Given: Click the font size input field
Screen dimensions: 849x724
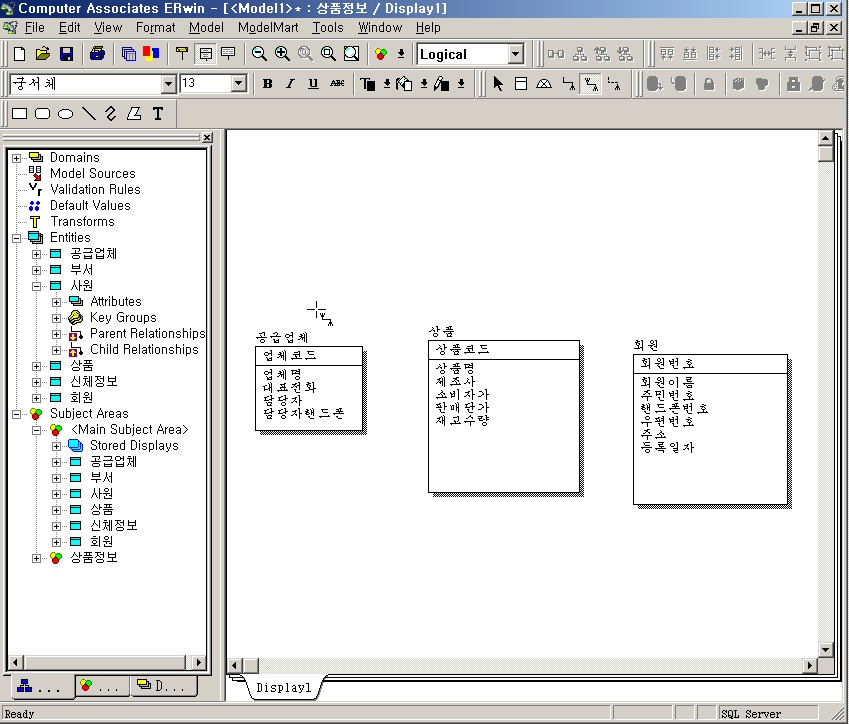Looking at the screenshot, I should click(x=206, y=83).
